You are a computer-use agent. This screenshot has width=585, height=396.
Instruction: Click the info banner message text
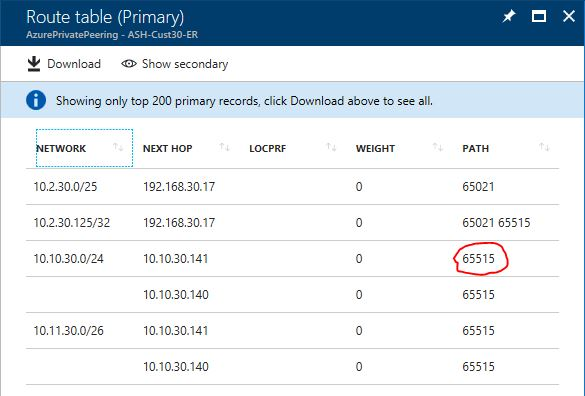(244, 101)
